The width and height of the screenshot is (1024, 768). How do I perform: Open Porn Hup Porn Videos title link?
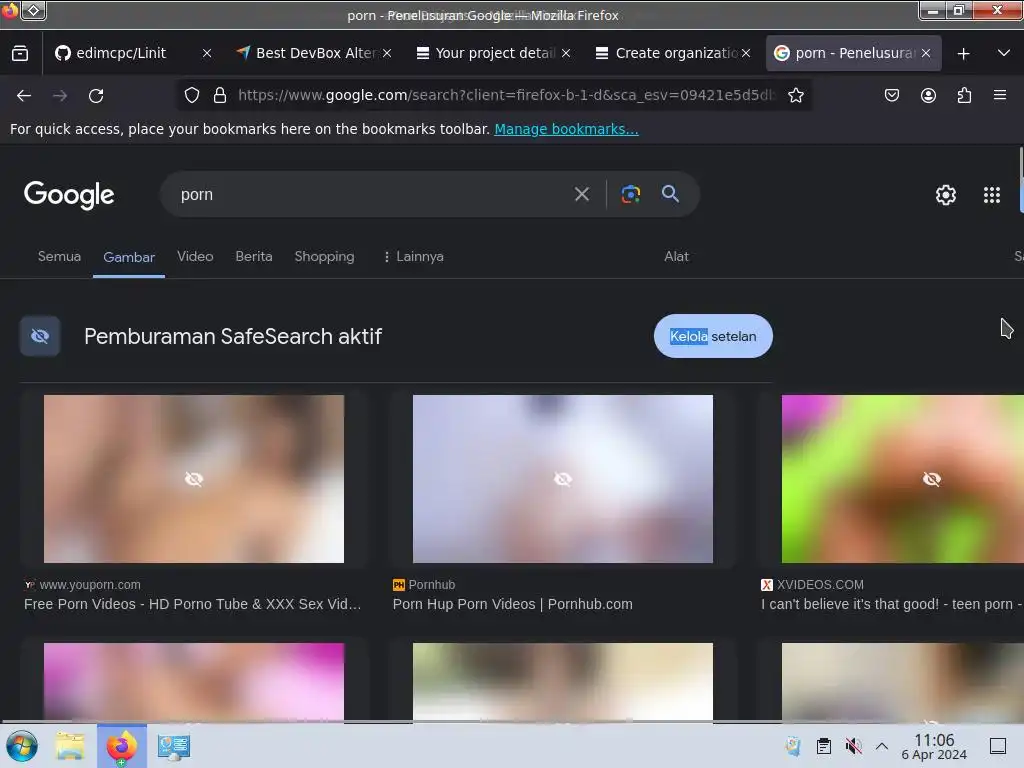(x=513, y=605)
